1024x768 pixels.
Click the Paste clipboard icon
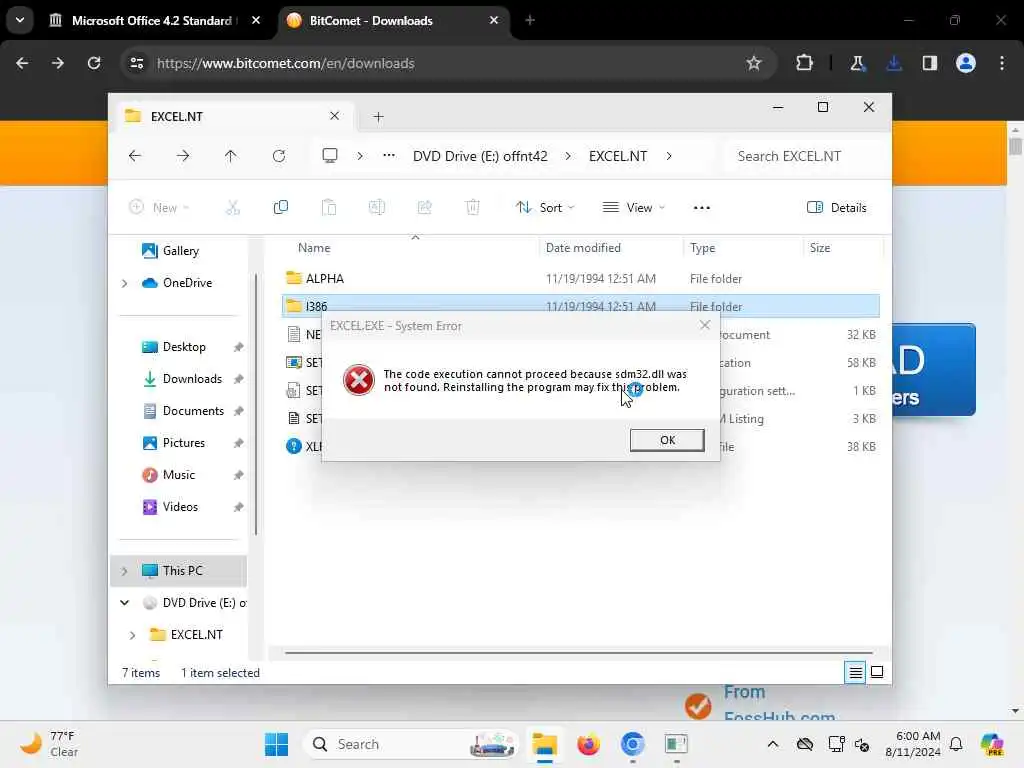(x=329, y=208)
